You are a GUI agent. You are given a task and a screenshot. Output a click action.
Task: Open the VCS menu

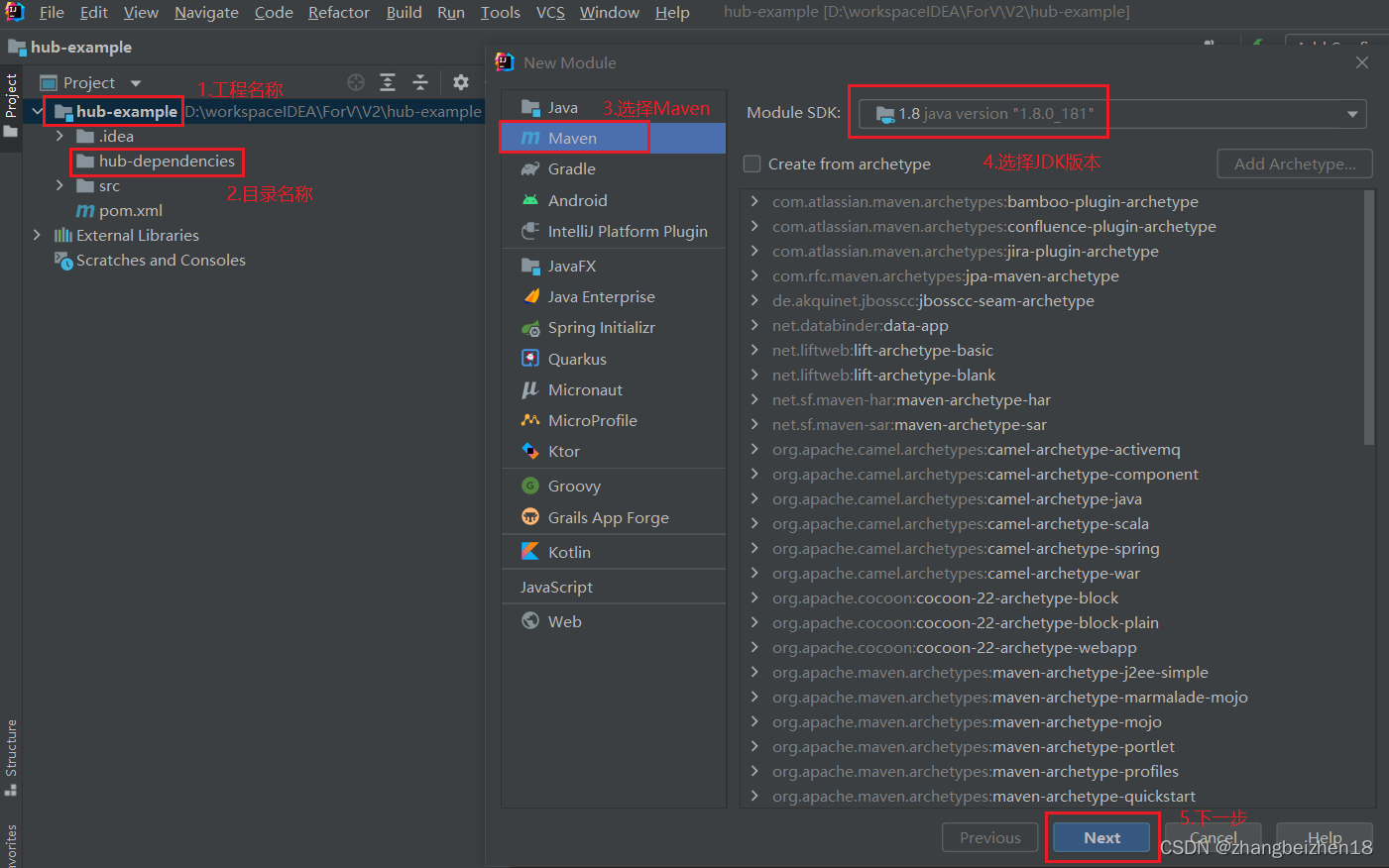[550, 12]
